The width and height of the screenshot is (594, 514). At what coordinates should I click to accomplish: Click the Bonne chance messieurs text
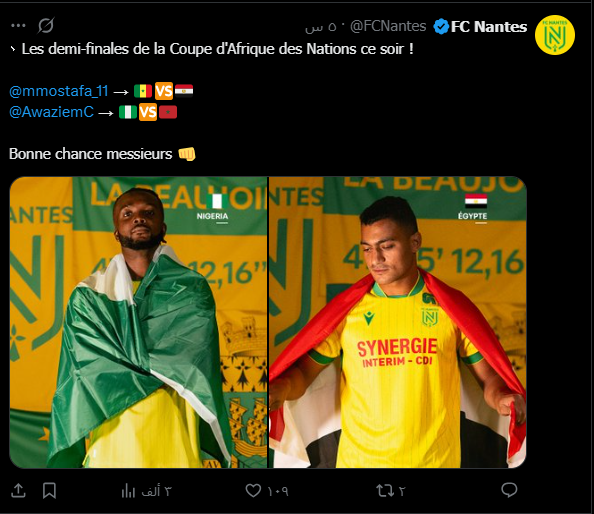pos(90,154)
